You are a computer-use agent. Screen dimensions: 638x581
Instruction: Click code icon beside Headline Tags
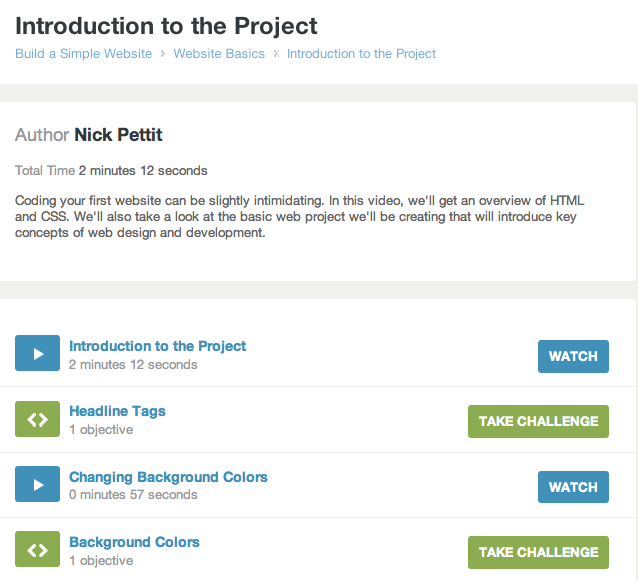37,419
